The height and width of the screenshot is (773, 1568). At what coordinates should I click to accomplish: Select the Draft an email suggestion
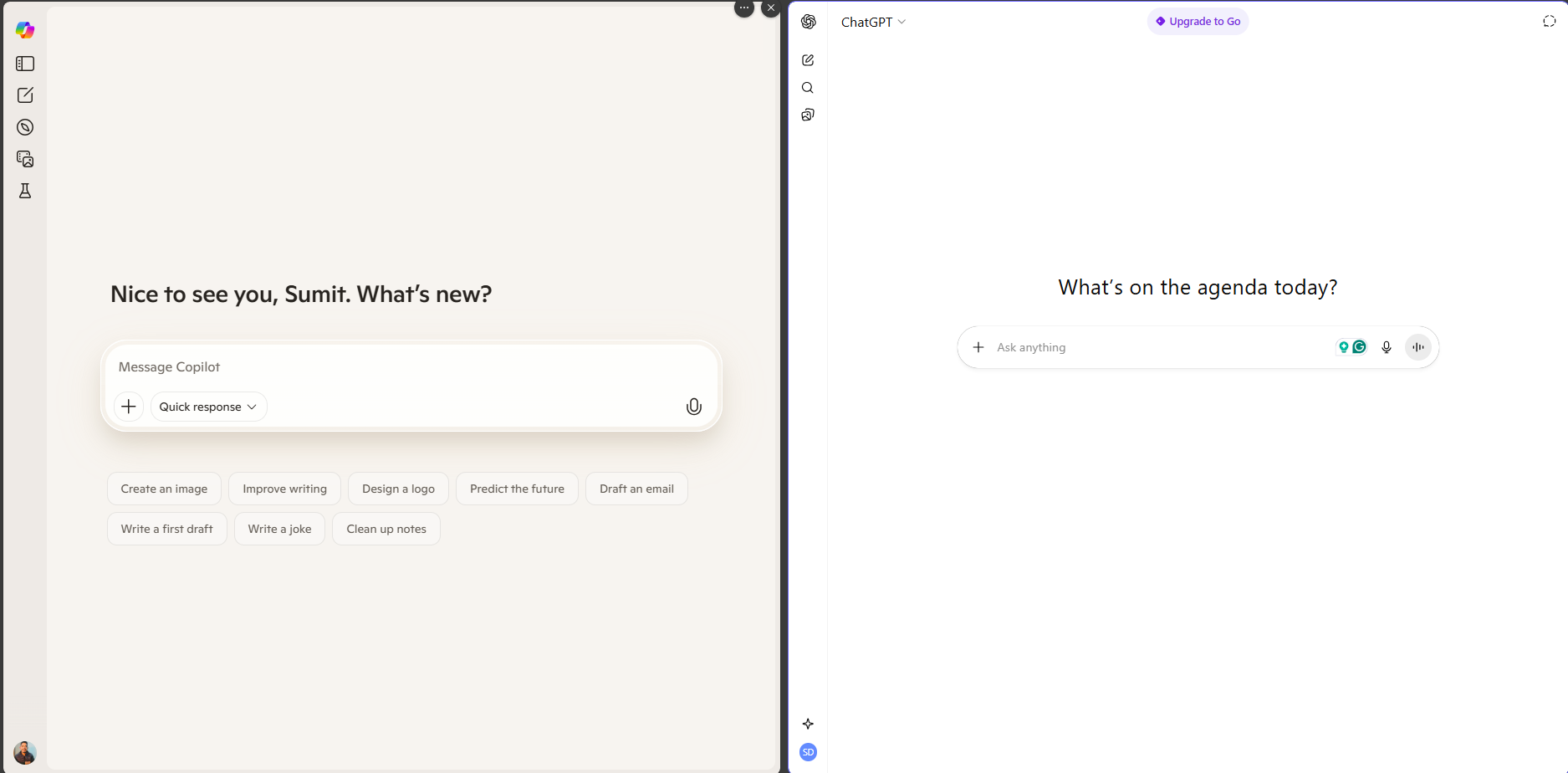[636, 489]
